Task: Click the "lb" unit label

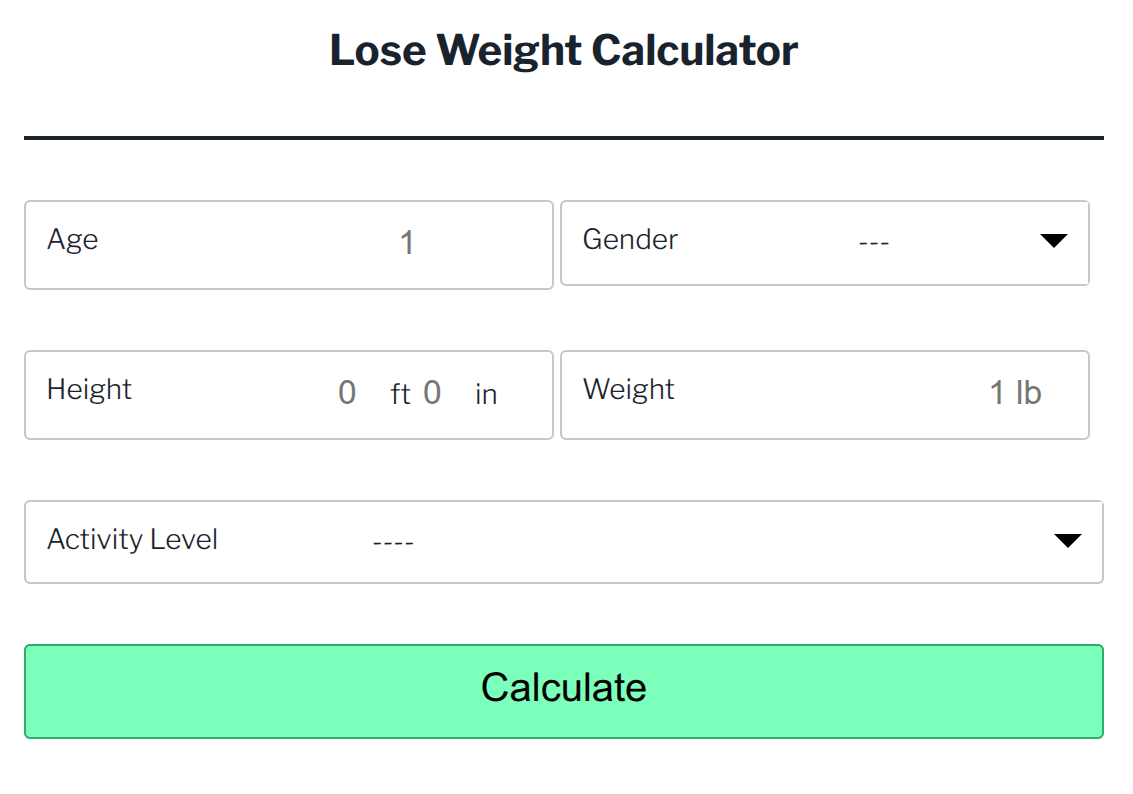Action: point(1029,393)
